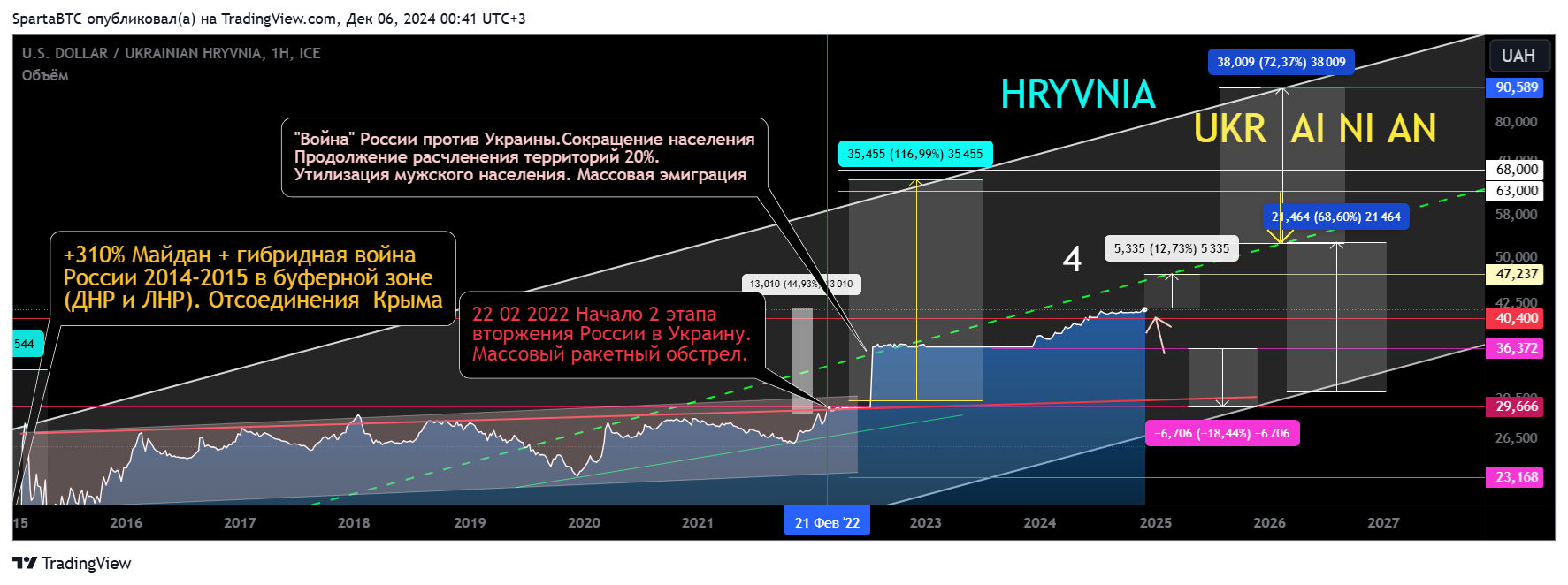The image size is (1568, 585).
Task: Click the 2016 year label on time axis
Action: [x=126, y=523]
